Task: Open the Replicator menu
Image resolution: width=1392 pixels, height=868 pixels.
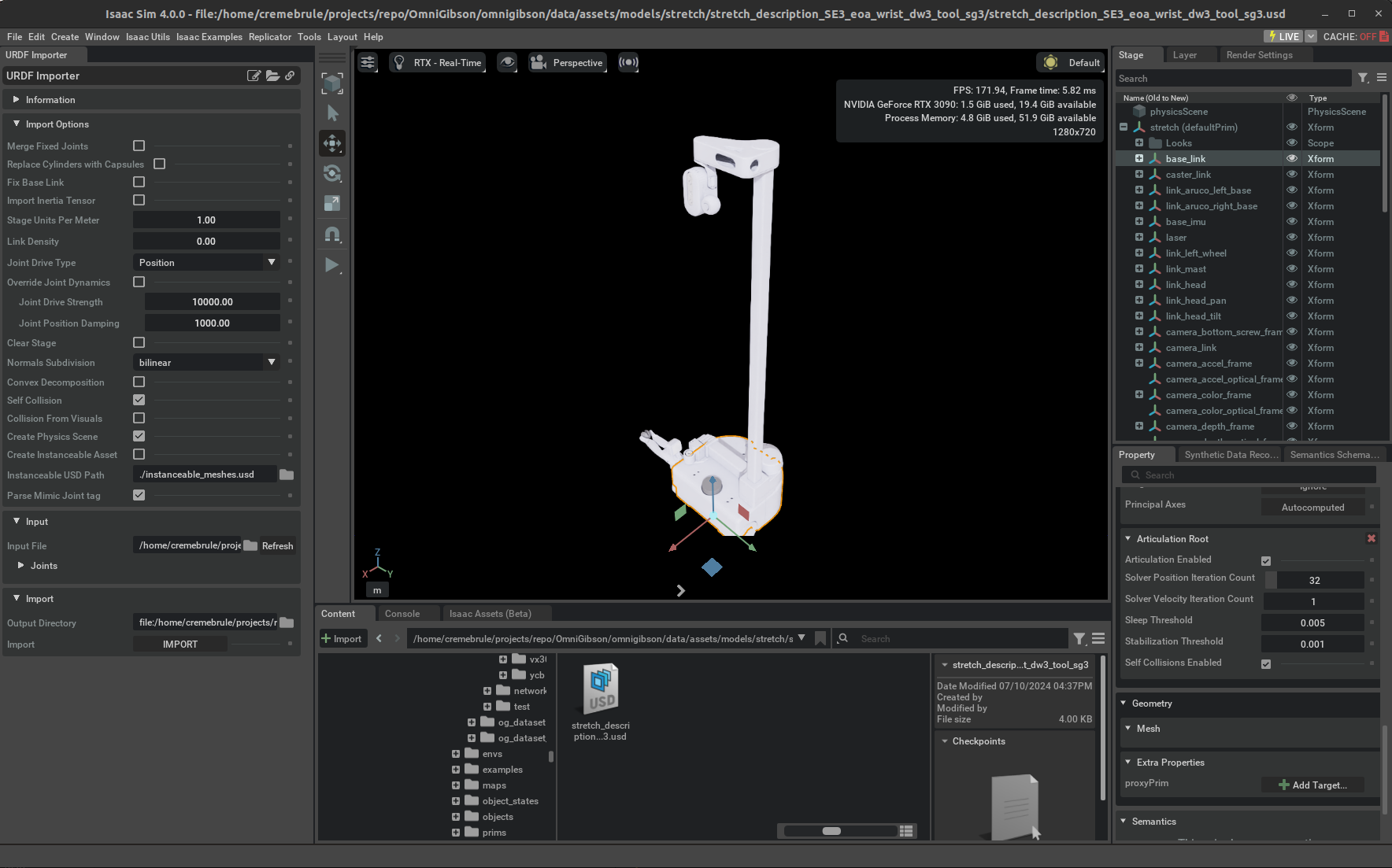Action: (269, 37)
